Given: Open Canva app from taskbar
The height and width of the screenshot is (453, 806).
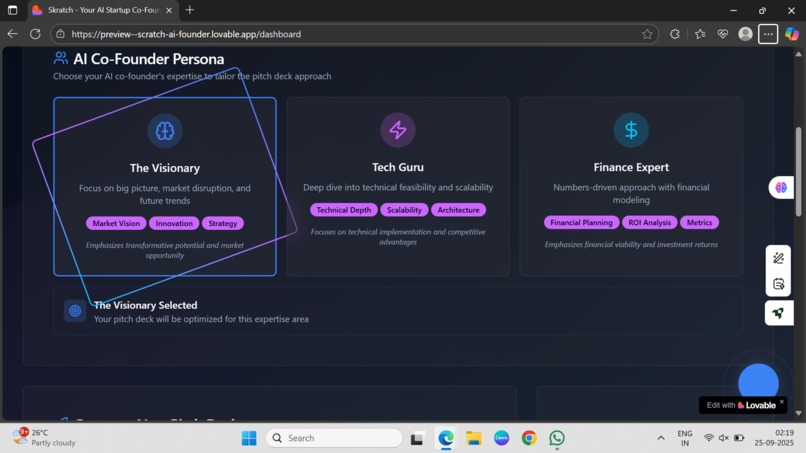Looking at the screenshot, I should pyautogui.click(x=501, y=438).
